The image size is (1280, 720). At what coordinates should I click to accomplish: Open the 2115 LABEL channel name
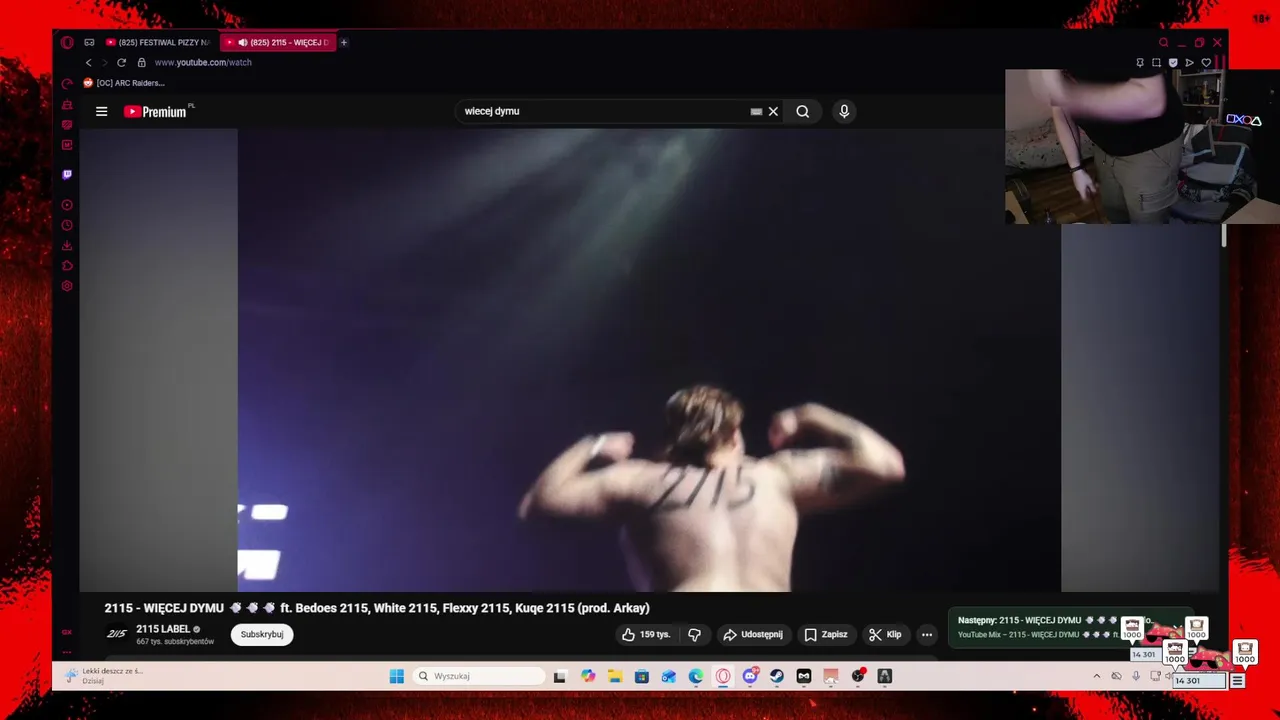click(163, 629)
